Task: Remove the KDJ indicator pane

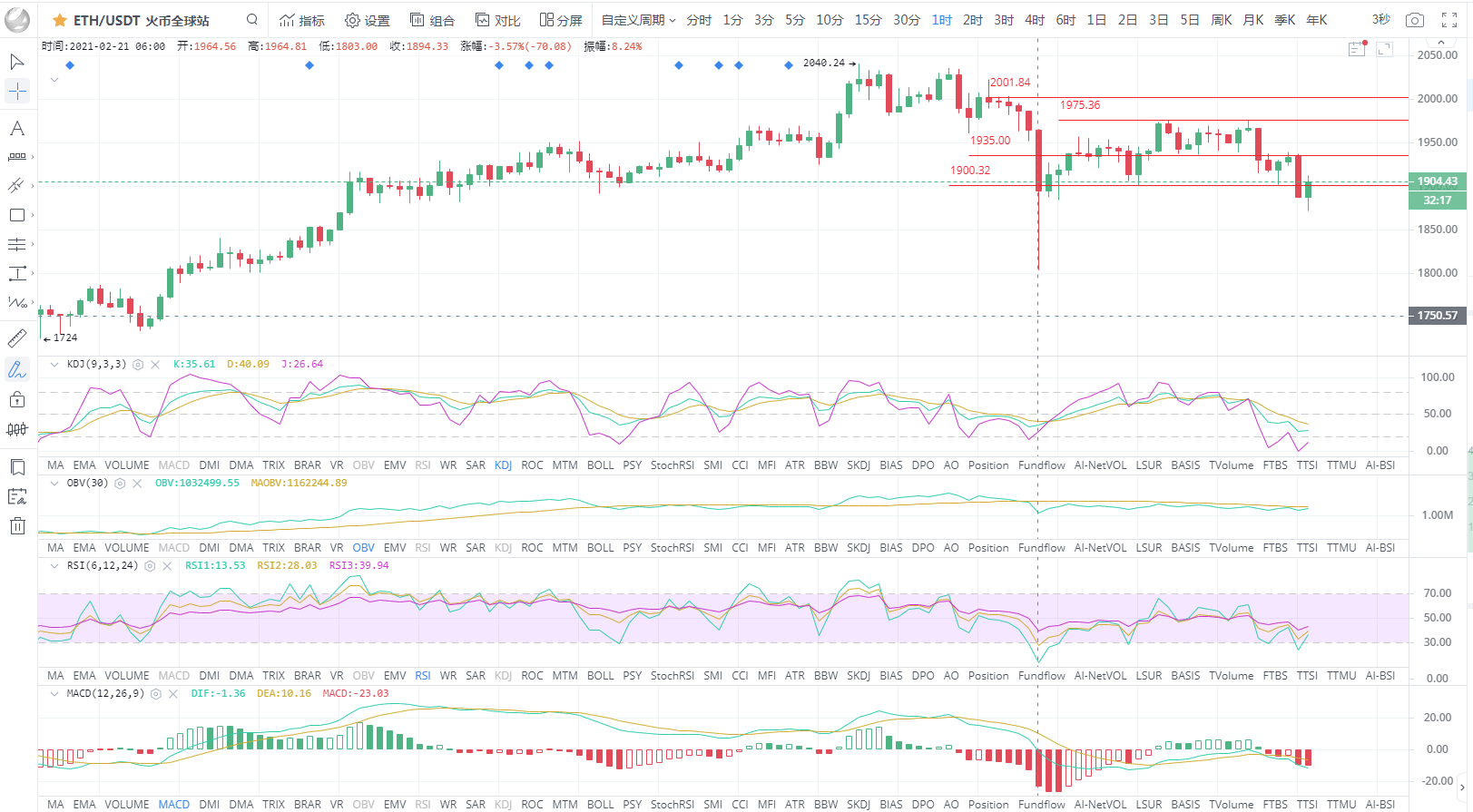Action: click(155, 365)
